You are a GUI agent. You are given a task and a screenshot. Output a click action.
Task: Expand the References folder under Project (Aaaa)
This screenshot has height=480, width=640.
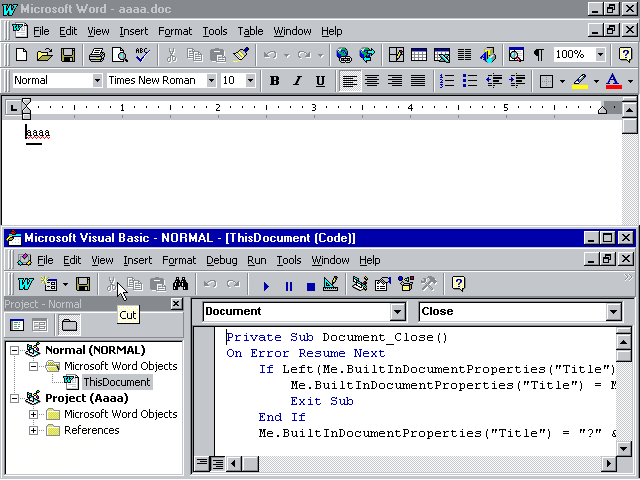[33, 430]
